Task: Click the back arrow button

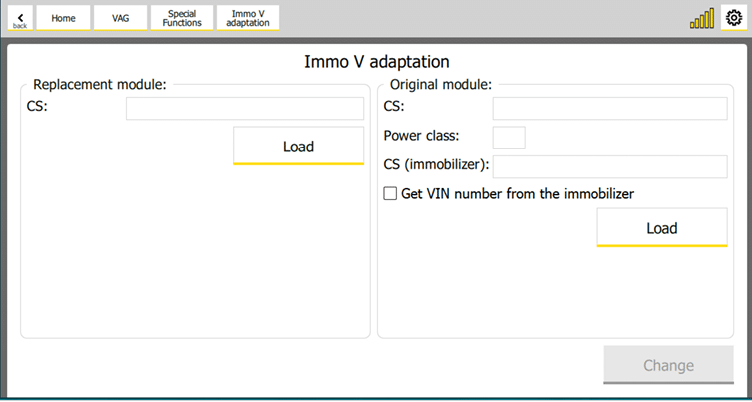Action: 20,18
